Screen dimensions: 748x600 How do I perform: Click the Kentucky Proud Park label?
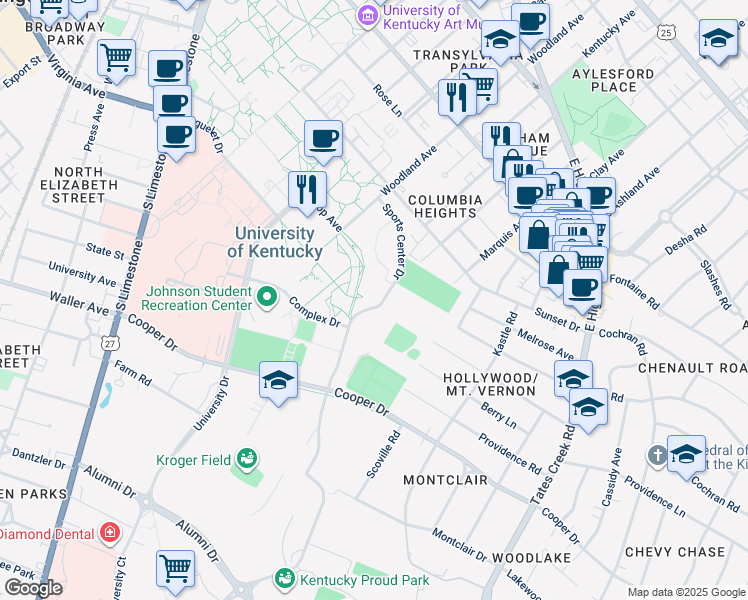coord(365,580)
